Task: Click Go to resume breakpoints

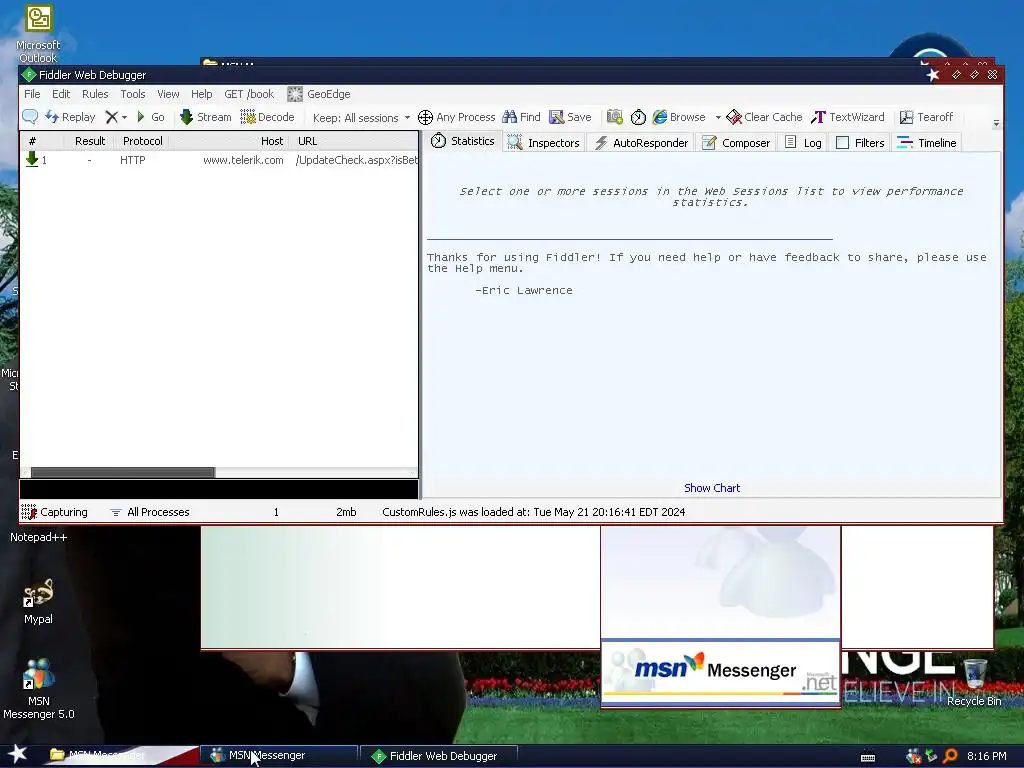Action: click(x=150, y=117)
